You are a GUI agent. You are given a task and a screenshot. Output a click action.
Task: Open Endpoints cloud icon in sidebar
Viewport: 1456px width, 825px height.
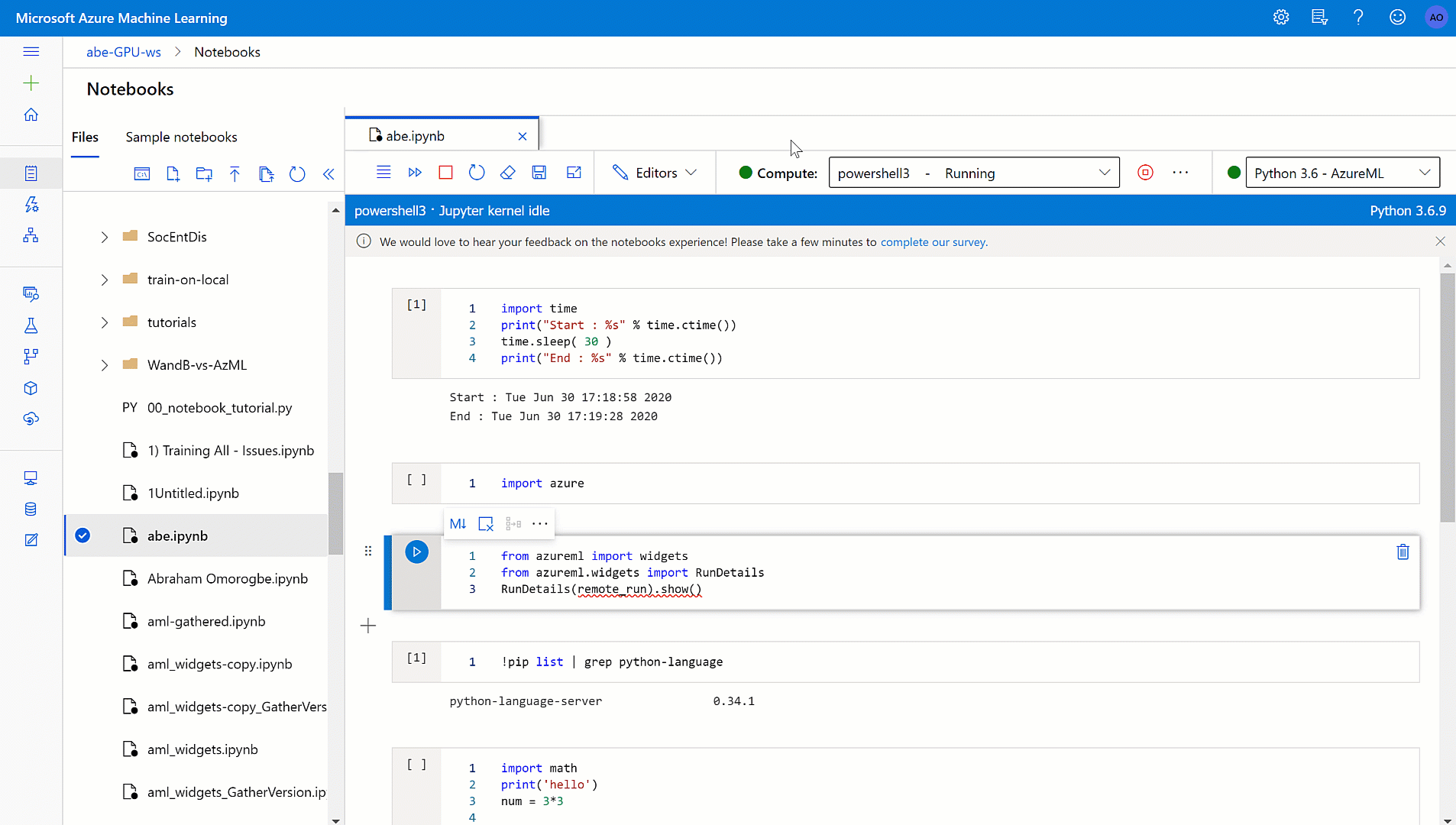(31, 419)
